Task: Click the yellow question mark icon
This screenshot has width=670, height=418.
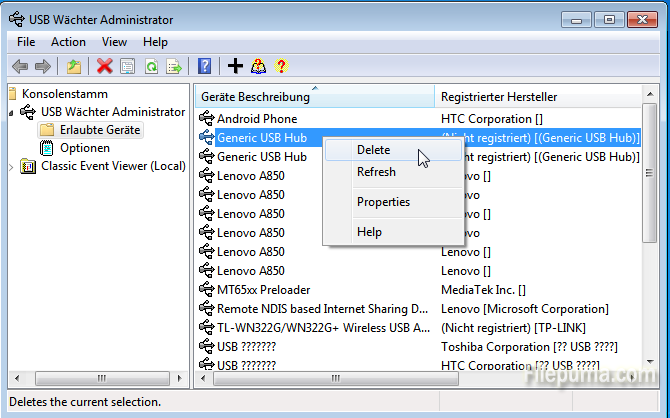Action: coord(281,66)
